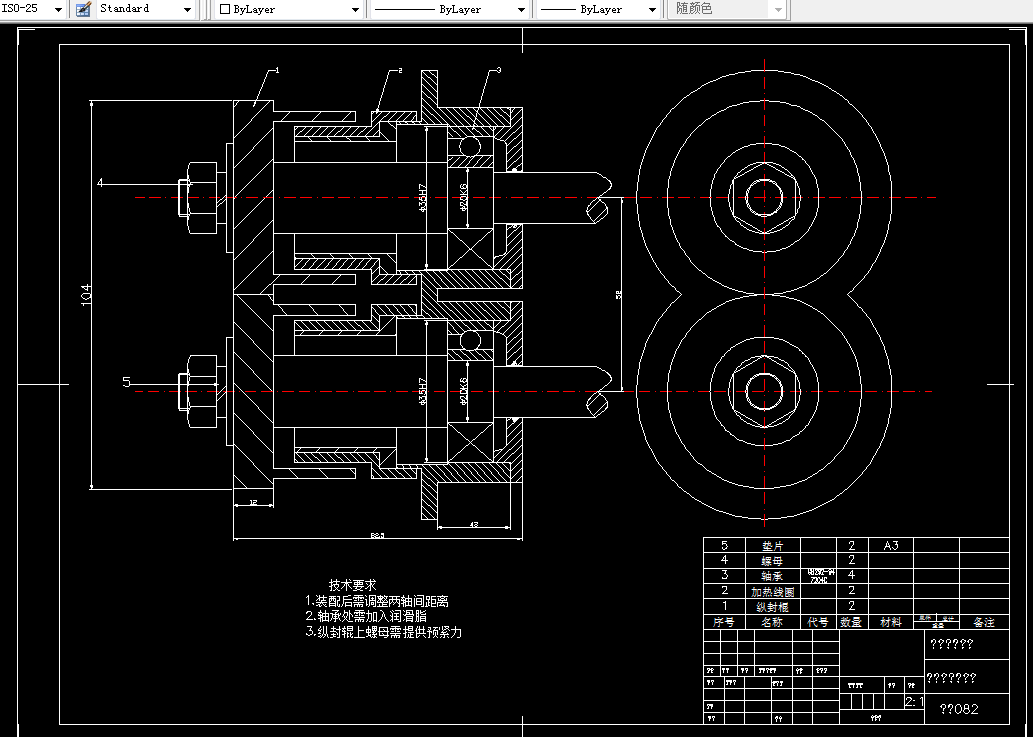Click the 43 width dimension text
Viewport: 1033px width, 737px height.
point(474,525)
